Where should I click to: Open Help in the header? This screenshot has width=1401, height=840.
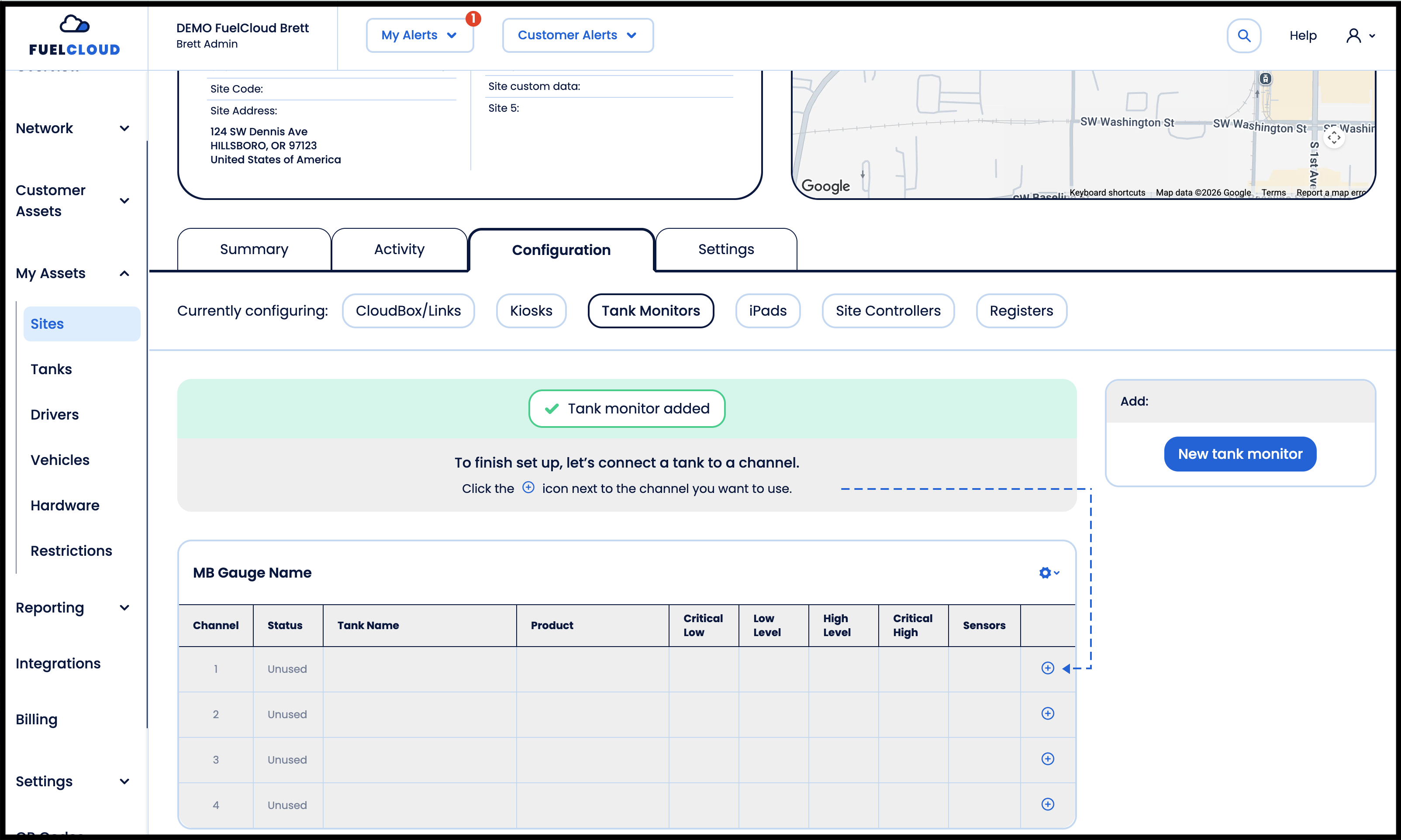pos(1302,36)
